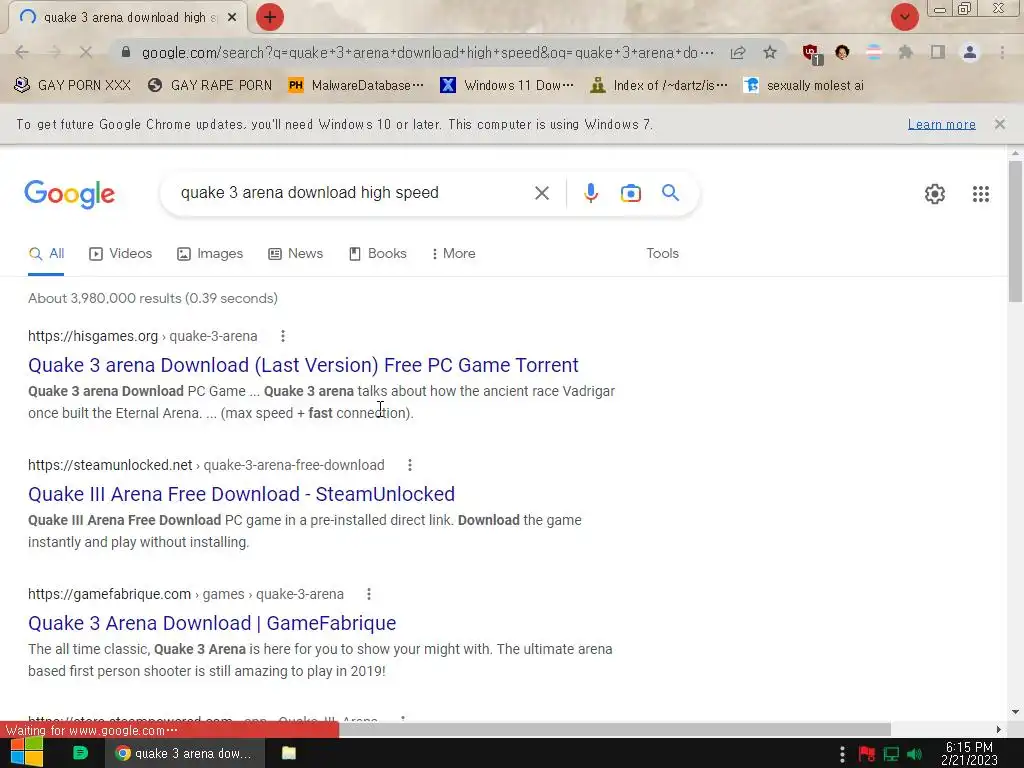
Task: Clear the search query with the X
Action: 541,193
